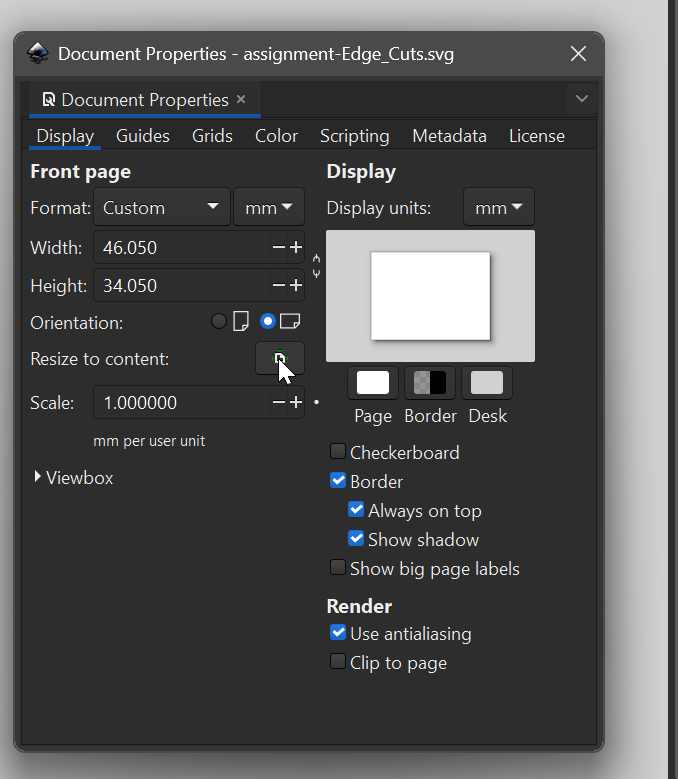Click the page preview thumbnail

tap(431, 296)
